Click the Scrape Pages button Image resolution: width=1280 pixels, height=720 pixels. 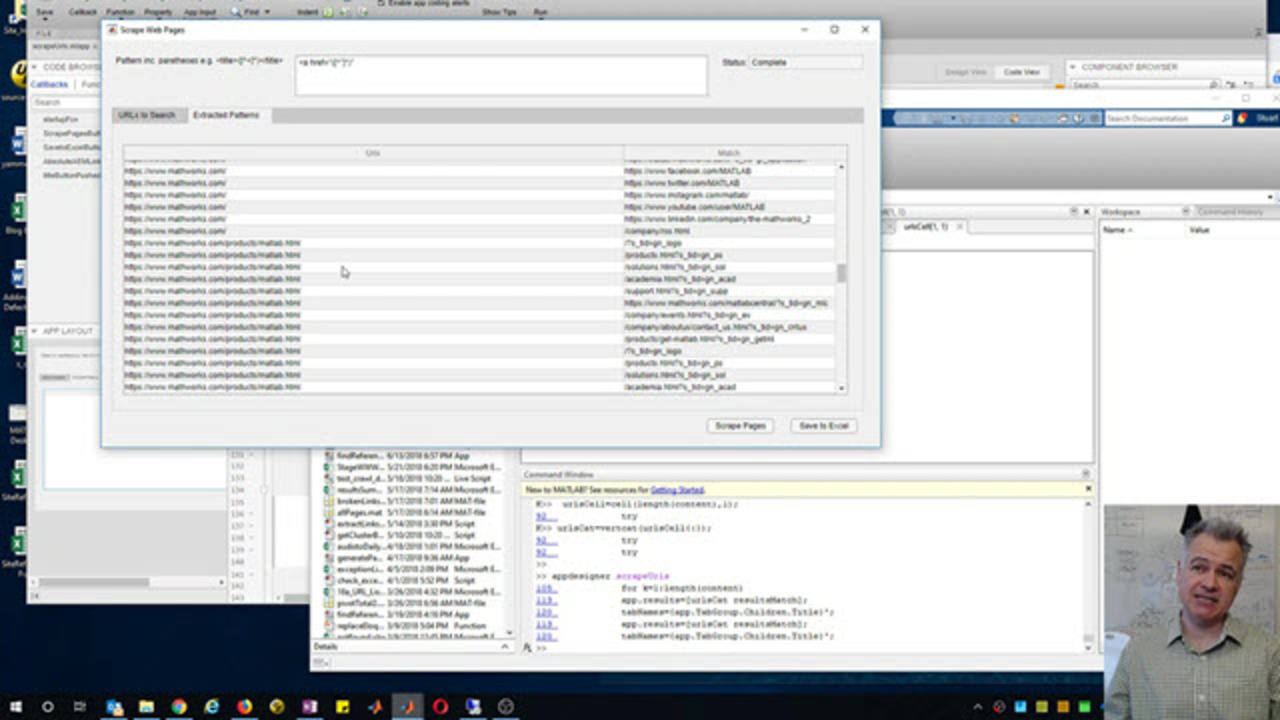740,426
